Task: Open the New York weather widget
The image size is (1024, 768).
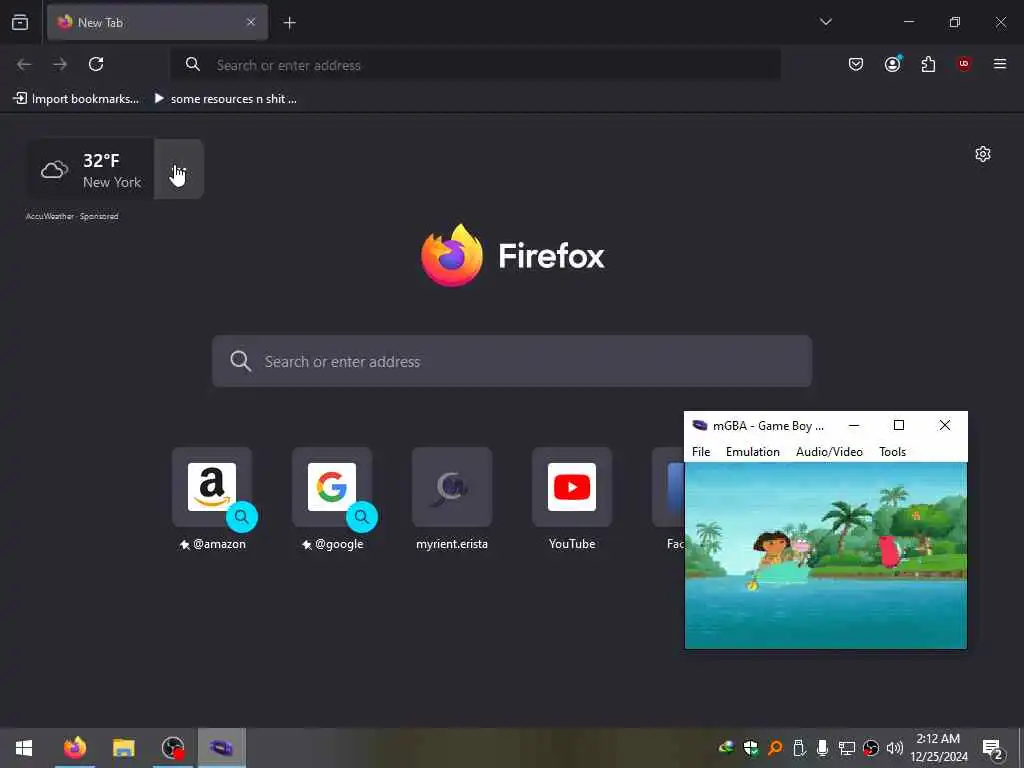Action: 91,170
